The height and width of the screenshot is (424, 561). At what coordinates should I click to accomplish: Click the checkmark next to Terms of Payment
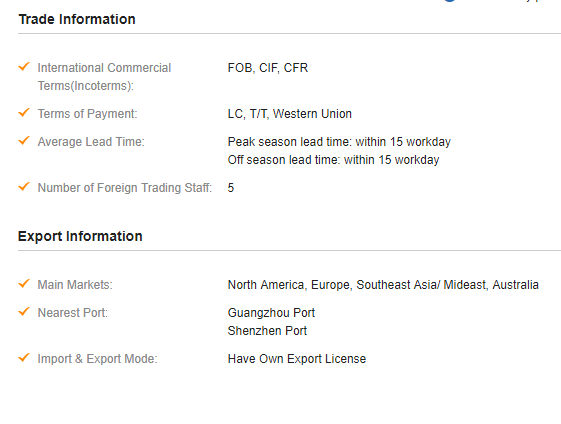[x=24, y=112]
